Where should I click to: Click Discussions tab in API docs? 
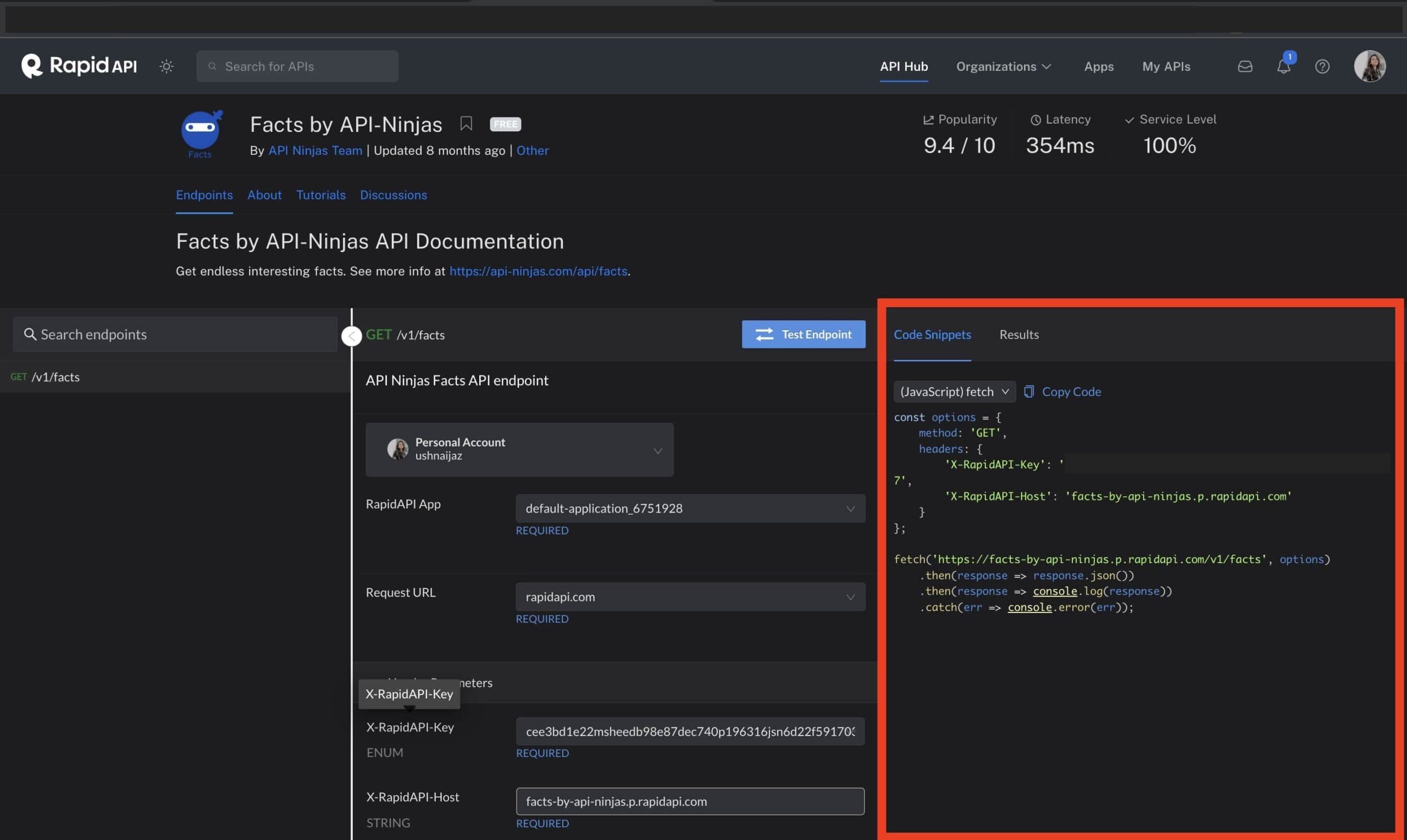point(393,194)
